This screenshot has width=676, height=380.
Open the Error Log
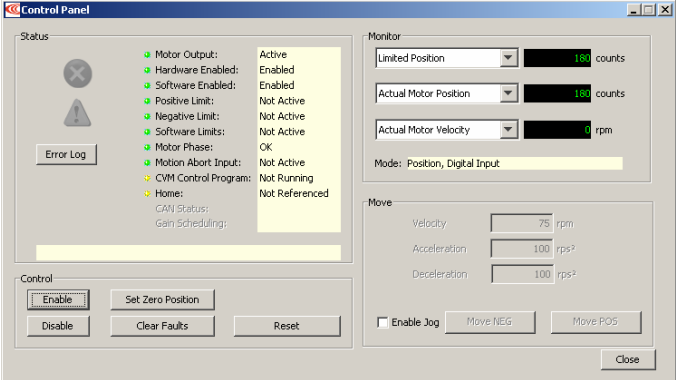point(66,154)
